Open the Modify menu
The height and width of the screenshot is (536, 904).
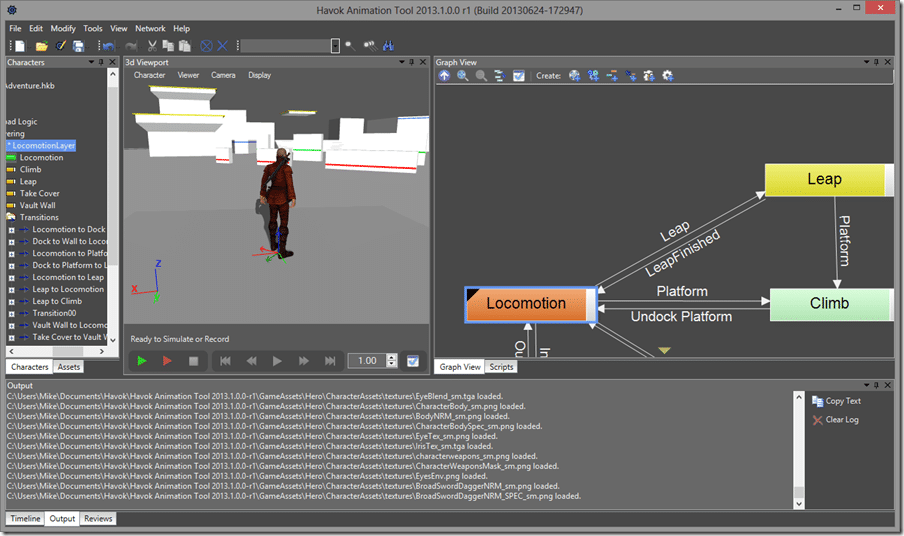(63, 28)
